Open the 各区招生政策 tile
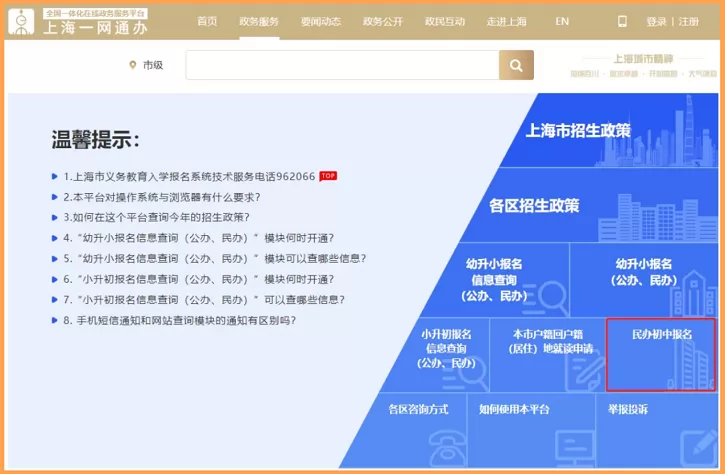The width and height of the screenshot is (725, 474). [x=590, y=205]
